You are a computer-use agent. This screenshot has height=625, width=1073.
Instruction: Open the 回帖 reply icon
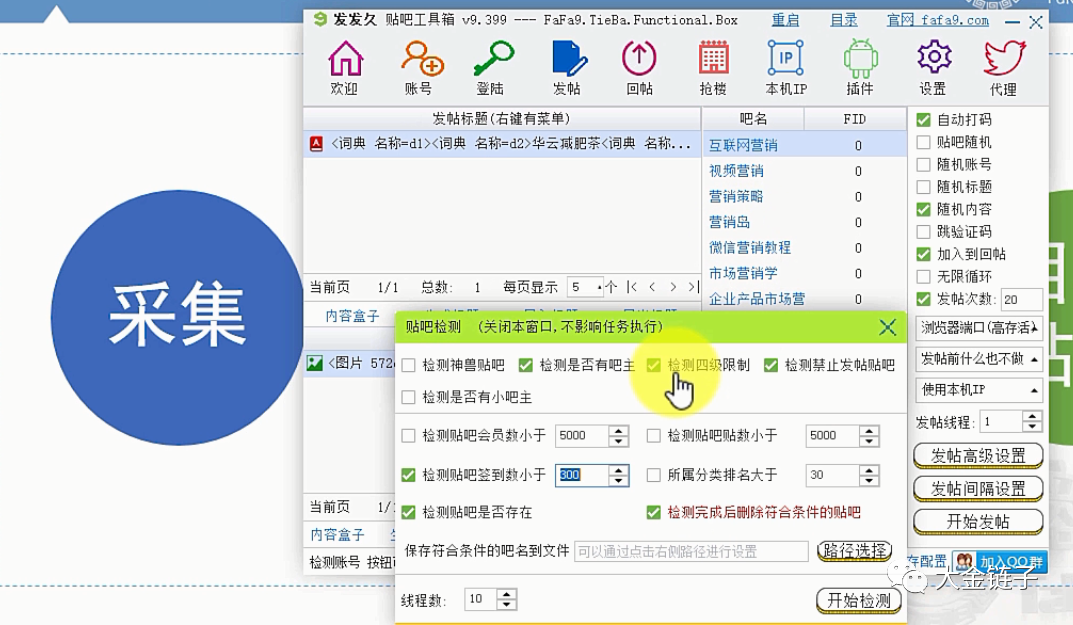point(639,67)
